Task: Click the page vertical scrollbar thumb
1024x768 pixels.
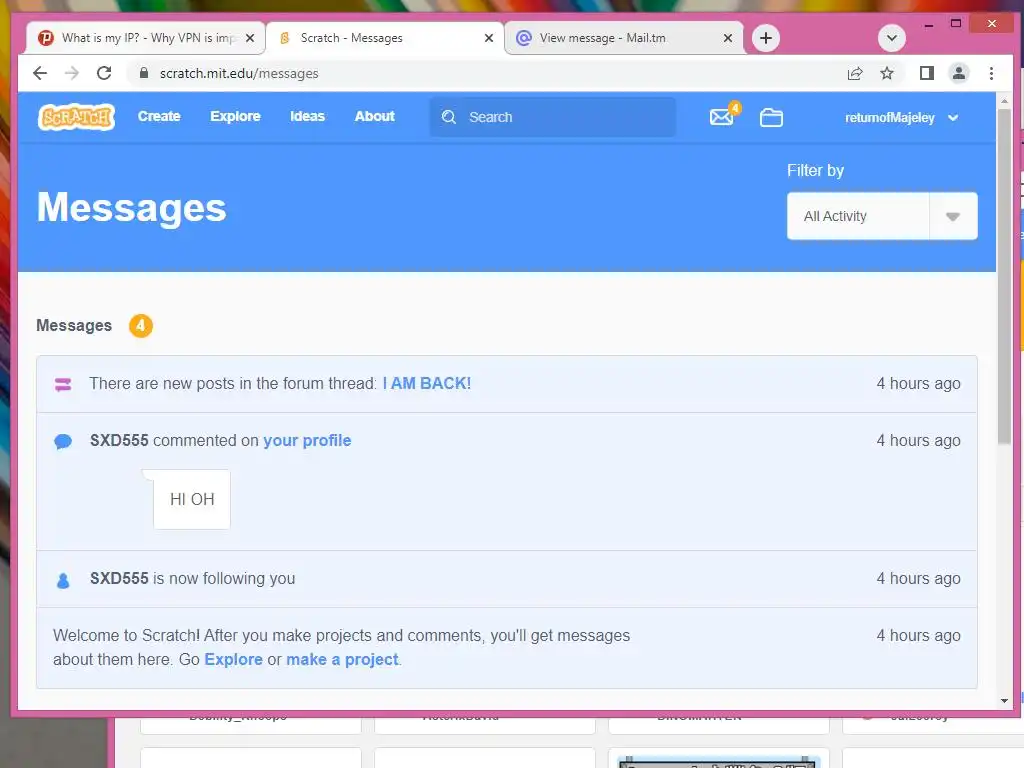Action: (1004, 277)
